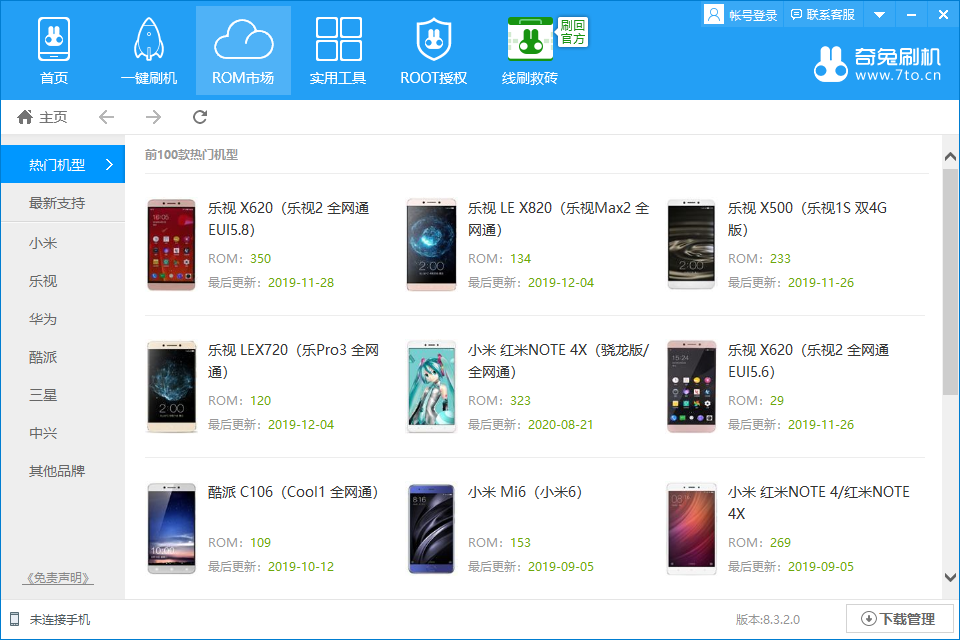The width and height of the screenshot is (960, 640).
Task: Click the 奇兔刷机 logo
Action: coord(877,64)
